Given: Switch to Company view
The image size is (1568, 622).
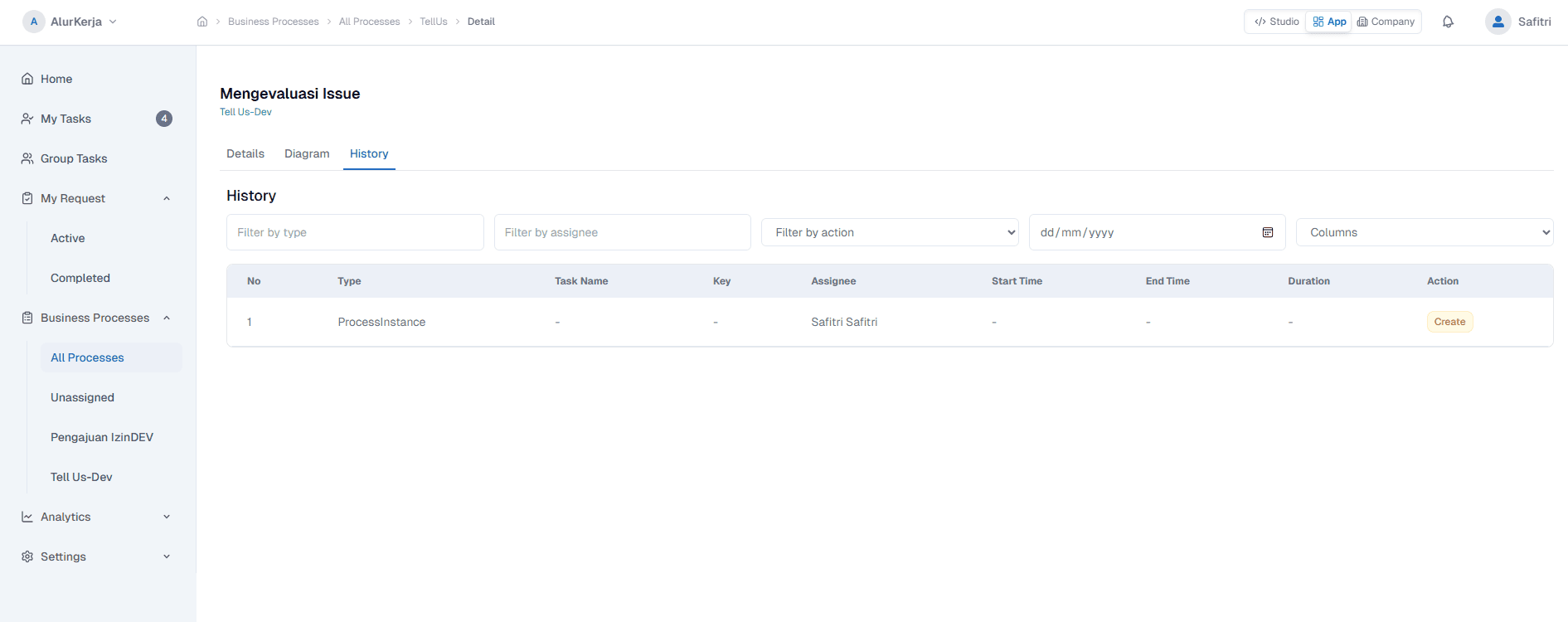Looking at the screenshot, I should tap(1386, 22).
